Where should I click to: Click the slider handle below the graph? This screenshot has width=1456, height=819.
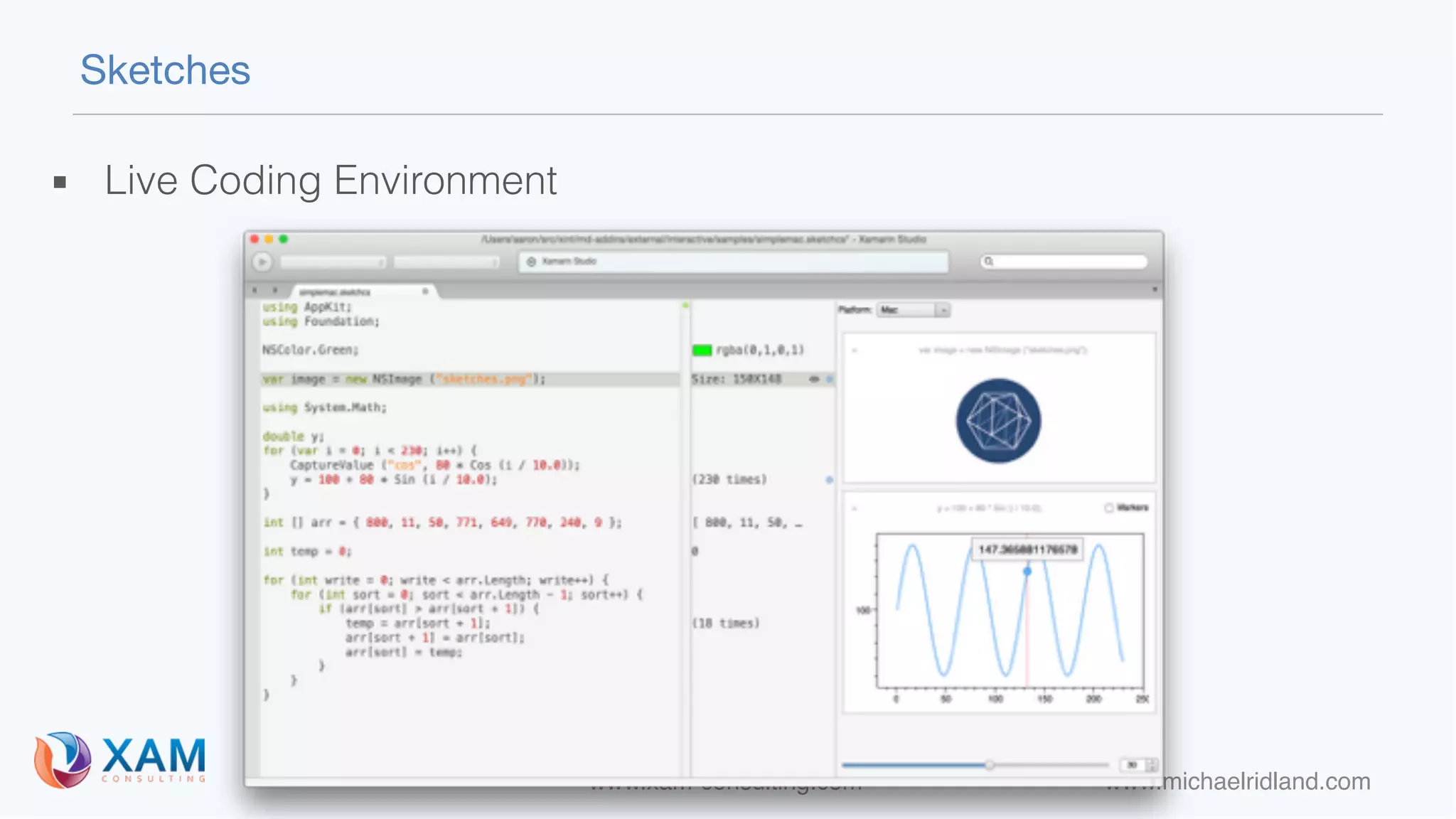click(x=989, y=765)
